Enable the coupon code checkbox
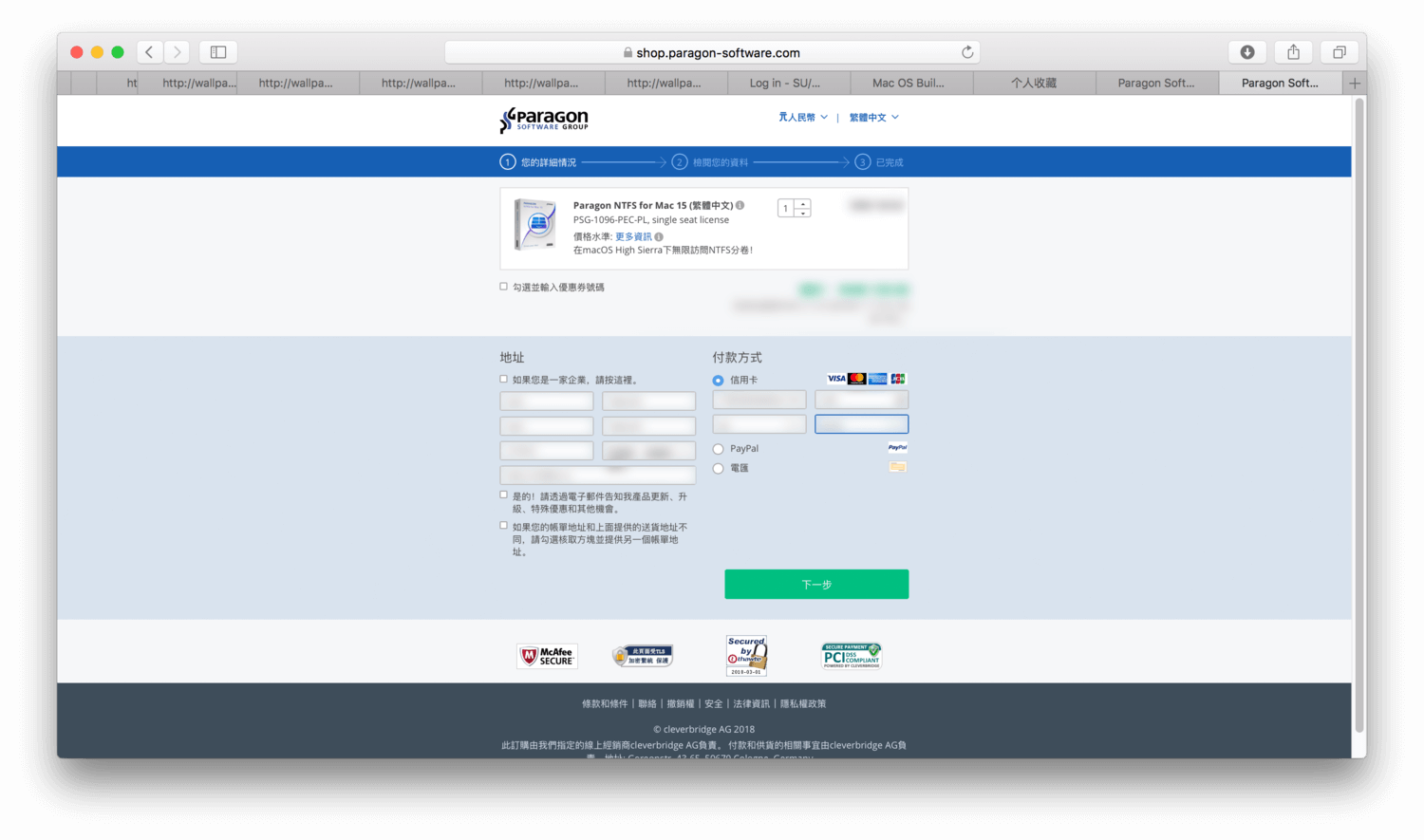1424x840 pixels. coord(504,287)
